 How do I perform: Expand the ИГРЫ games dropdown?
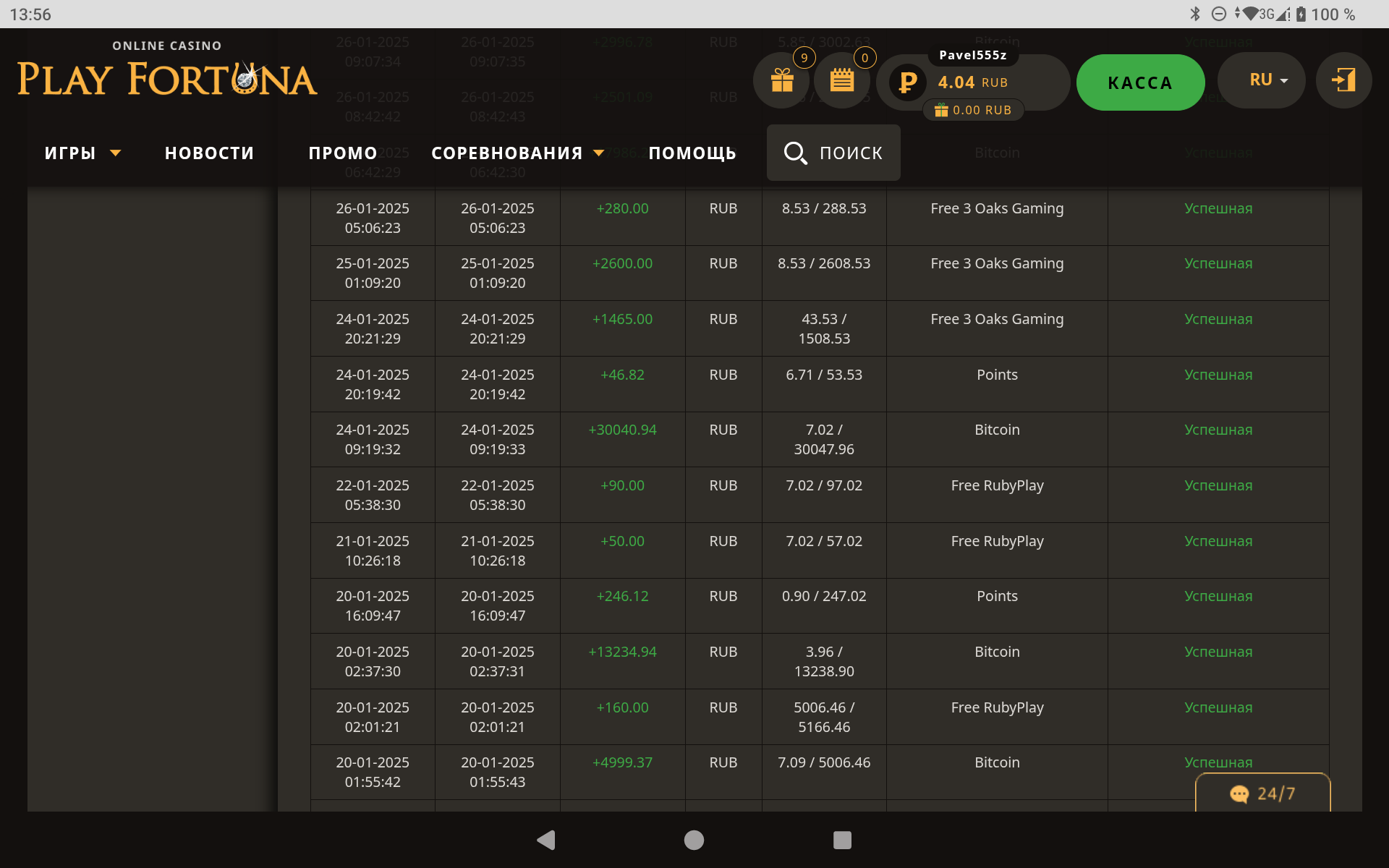(82, 153)
